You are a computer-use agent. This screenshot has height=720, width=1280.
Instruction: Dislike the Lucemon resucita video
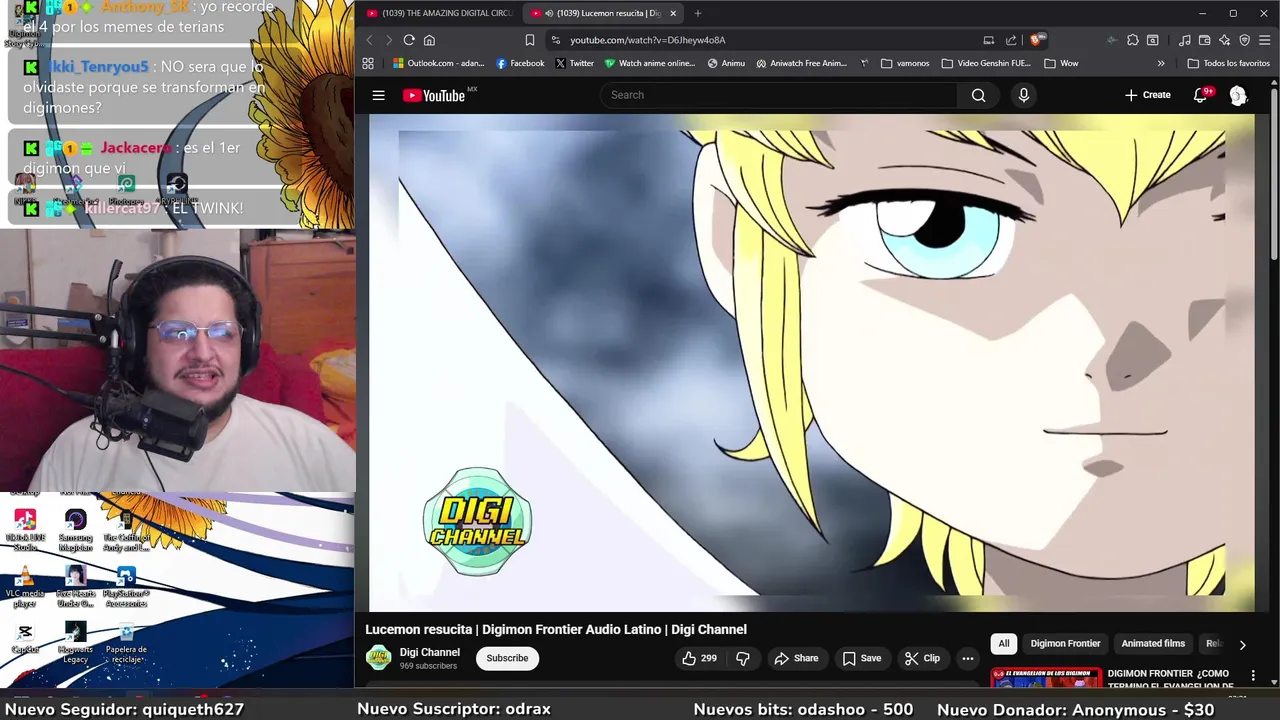[743, 658]
